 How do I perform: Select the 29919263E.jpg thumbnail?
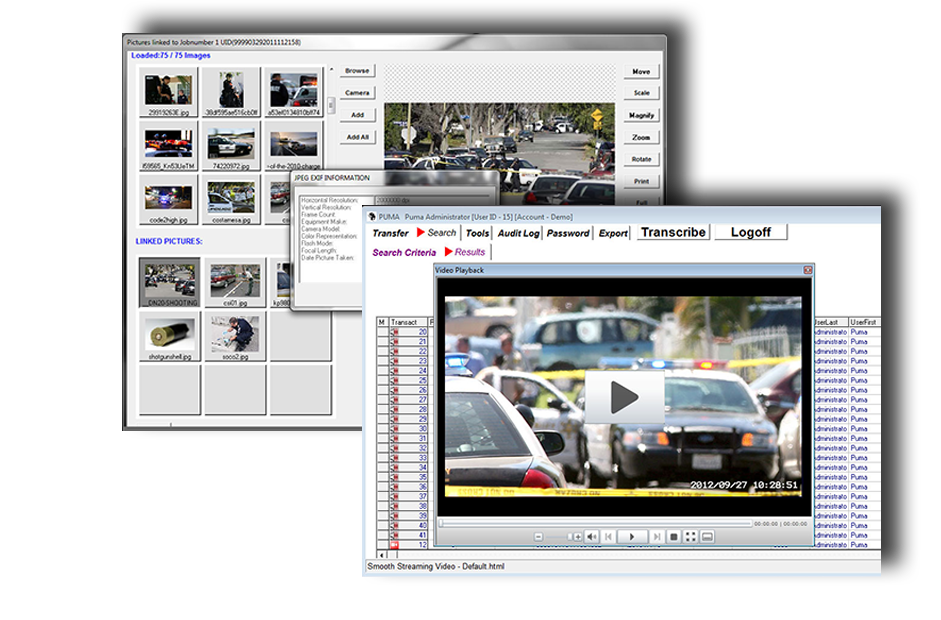(x=168, y=92)
